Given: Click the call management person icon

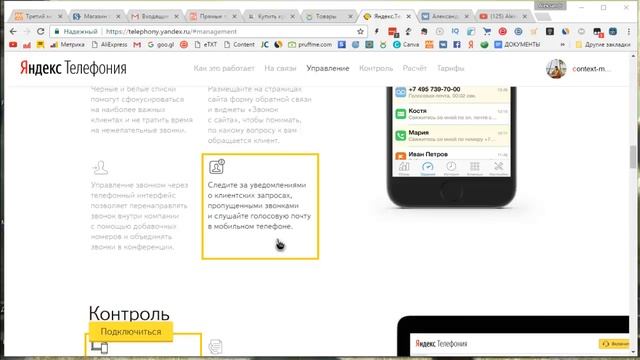Looking at the screenshot, I should tap(100, 167).
